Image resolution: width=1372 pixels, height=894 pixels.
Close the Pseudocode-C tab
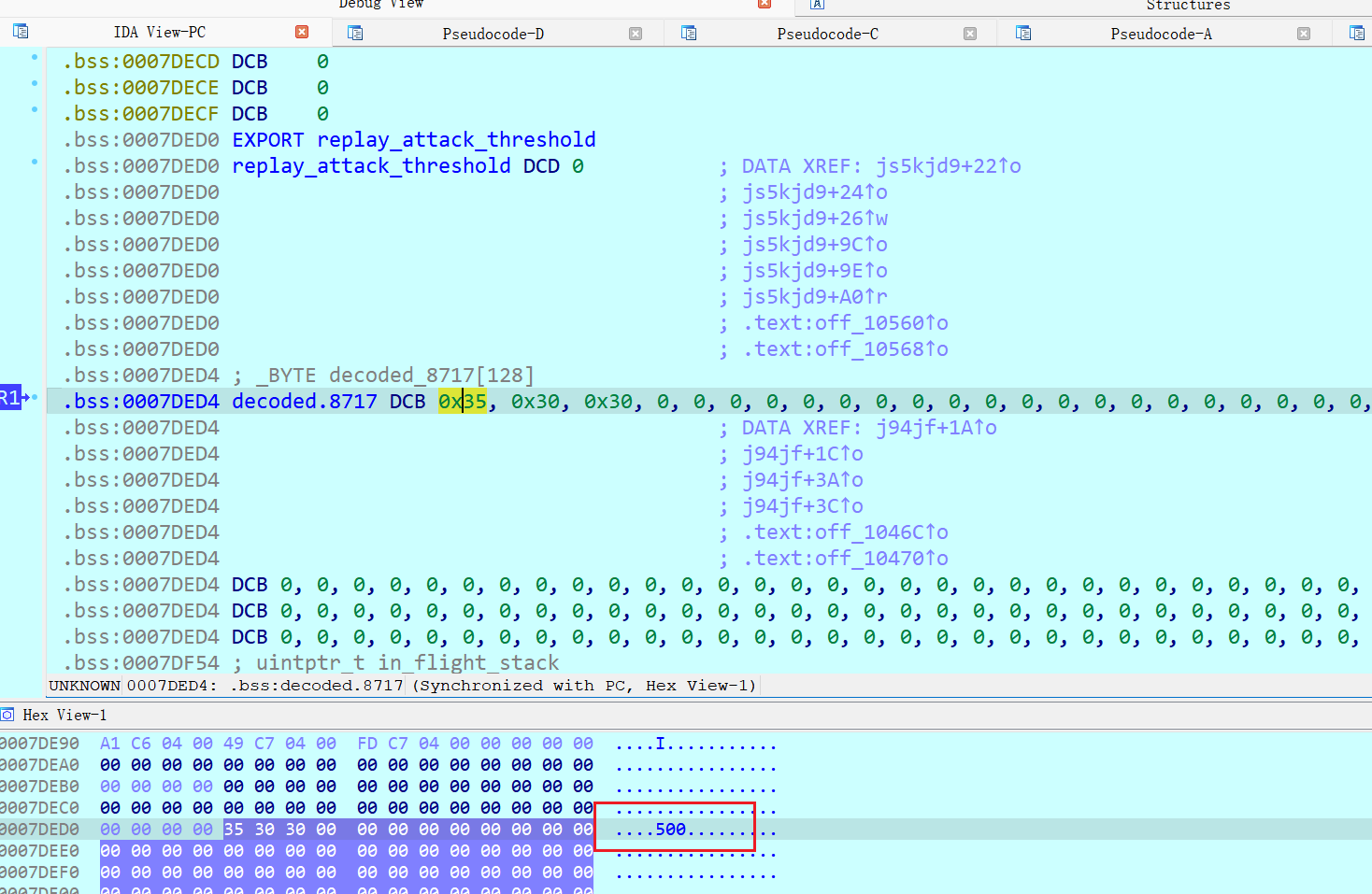tap(970, 34)
